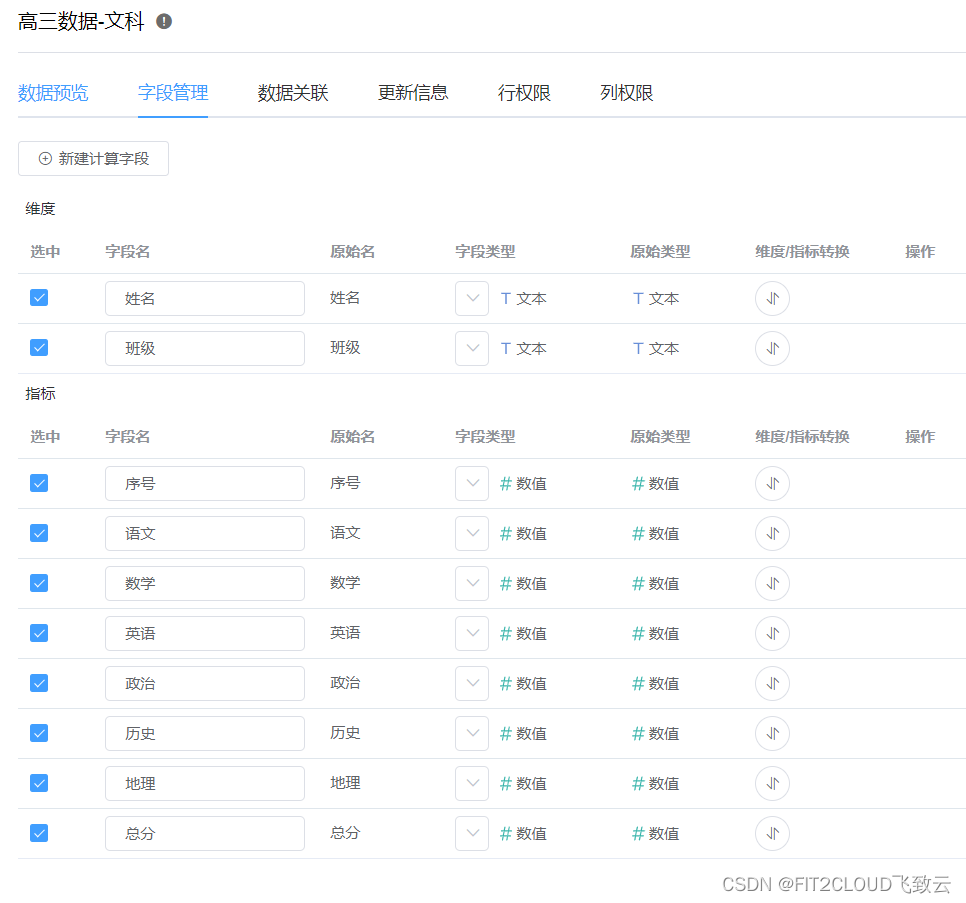Open the 列权限 tab

click(x=627, y=93)
